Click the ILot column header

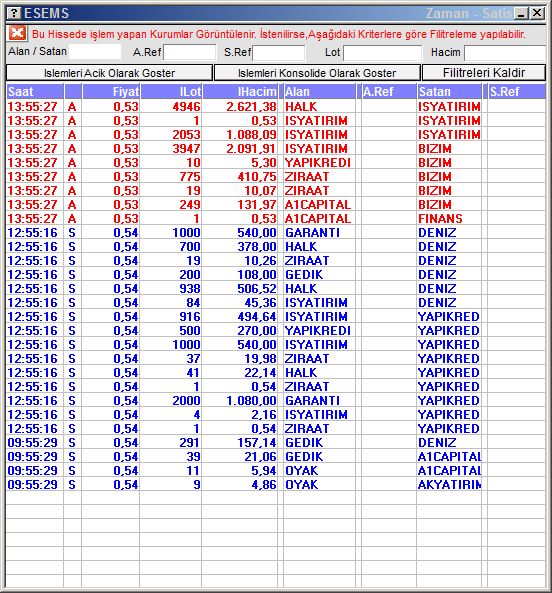tap(171, 92)
